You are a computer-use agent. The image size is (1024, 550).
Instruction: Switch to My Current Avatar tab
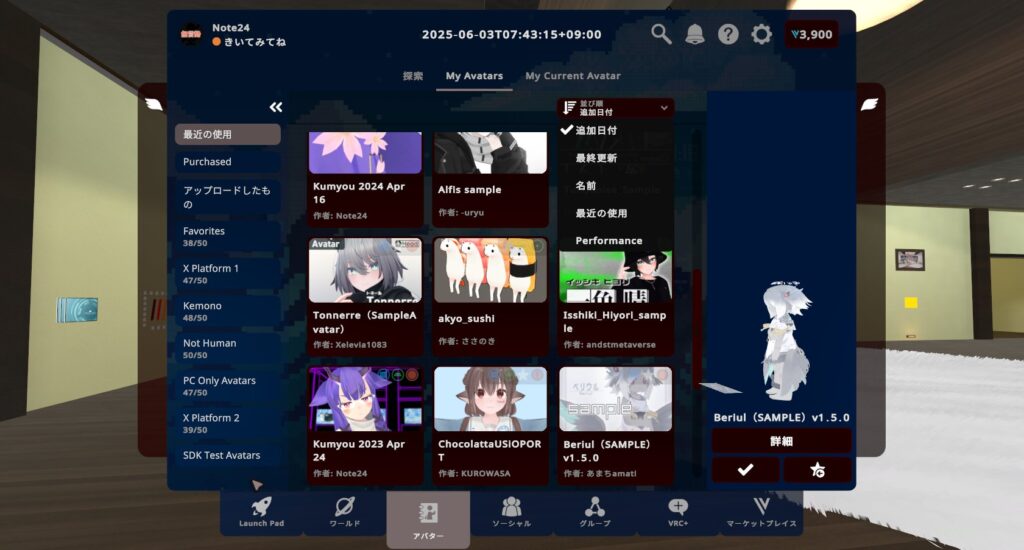coord(573,76)
